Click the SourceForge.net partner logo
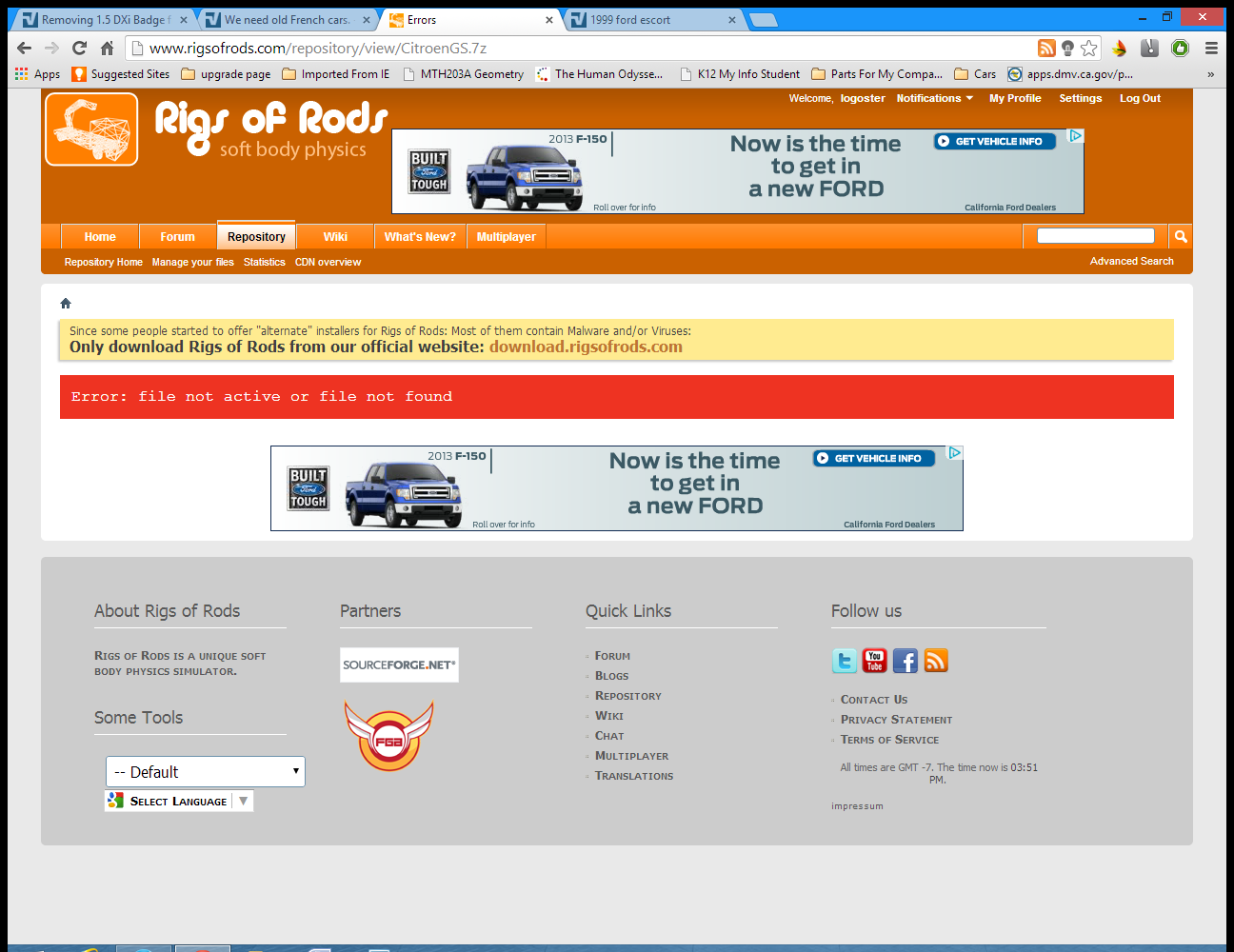 pos(399,664)
